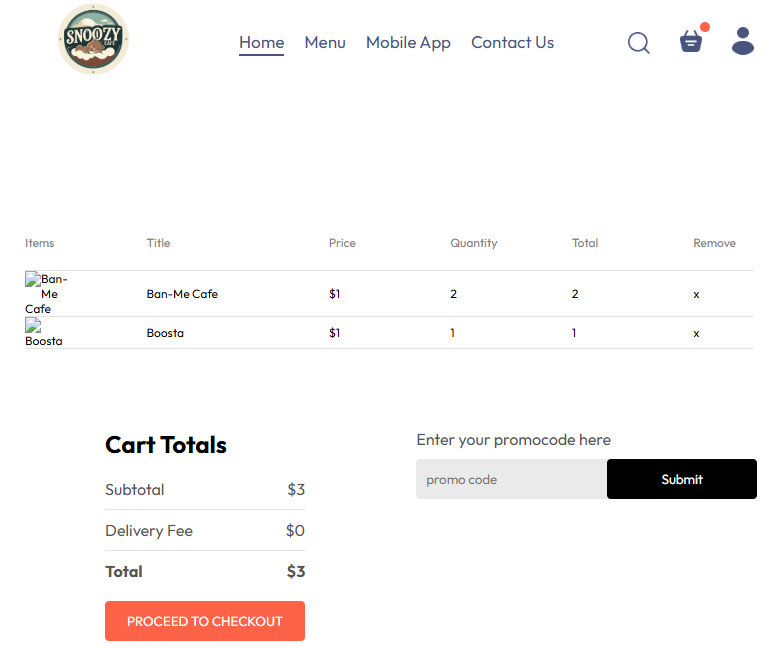Click the Delivery Fee row in Cart Totals
The image size is (784, 648).
[x=205, y=531]
